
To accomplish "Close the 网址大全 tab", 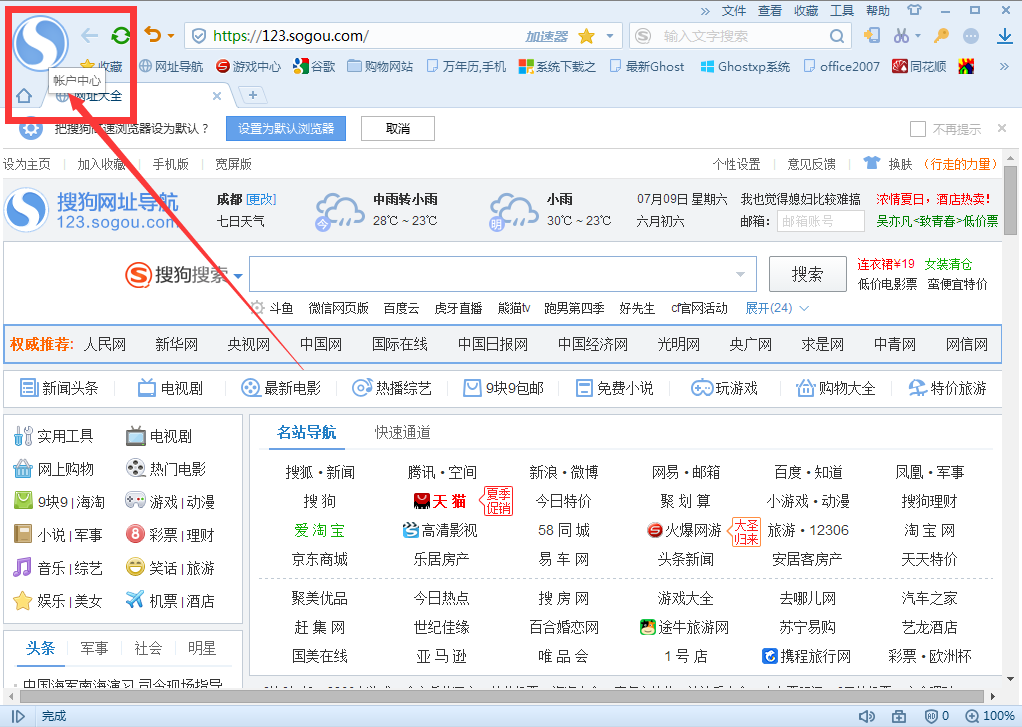I will tap(217, 96).
